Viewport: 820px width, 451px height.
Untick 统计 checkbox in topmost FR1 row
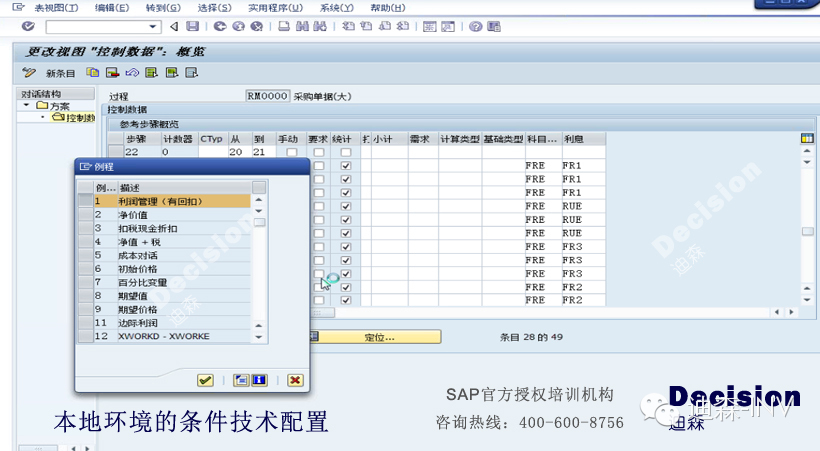[346, 166]
